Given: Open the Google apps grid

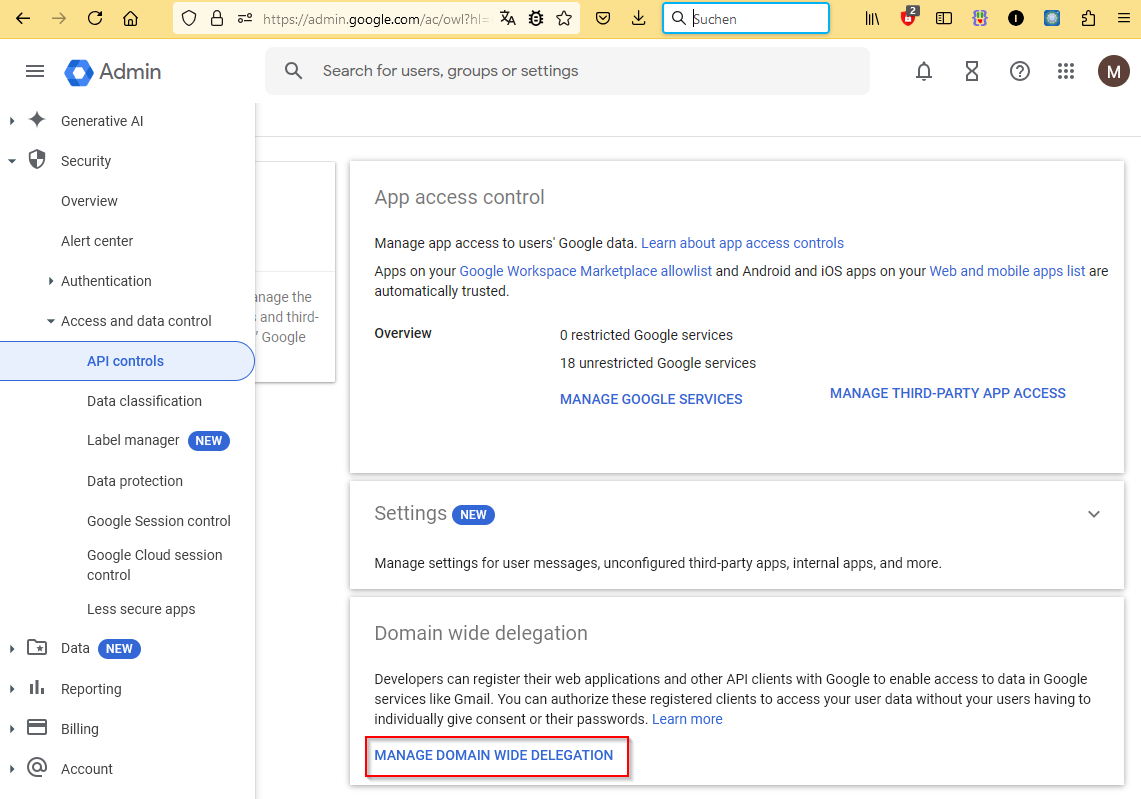Looking at the screenshot, I should (1065, 71).
